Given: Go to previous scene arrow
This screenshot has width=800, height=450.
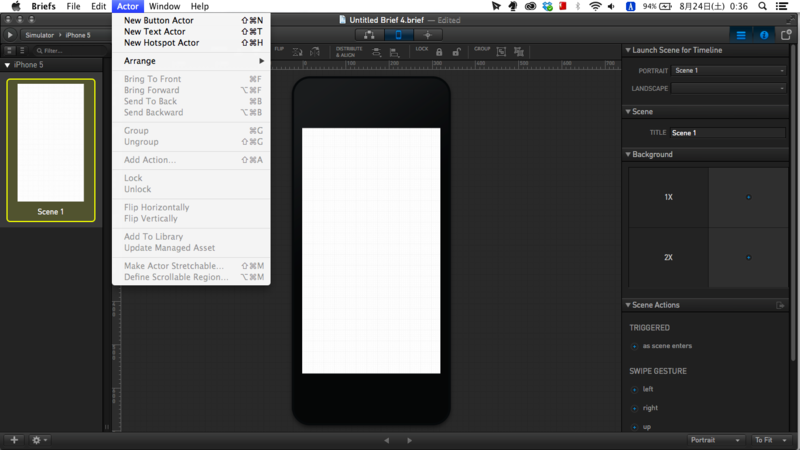Looking at the screenshot, I should pyautogui.click(x=387, y=440).
